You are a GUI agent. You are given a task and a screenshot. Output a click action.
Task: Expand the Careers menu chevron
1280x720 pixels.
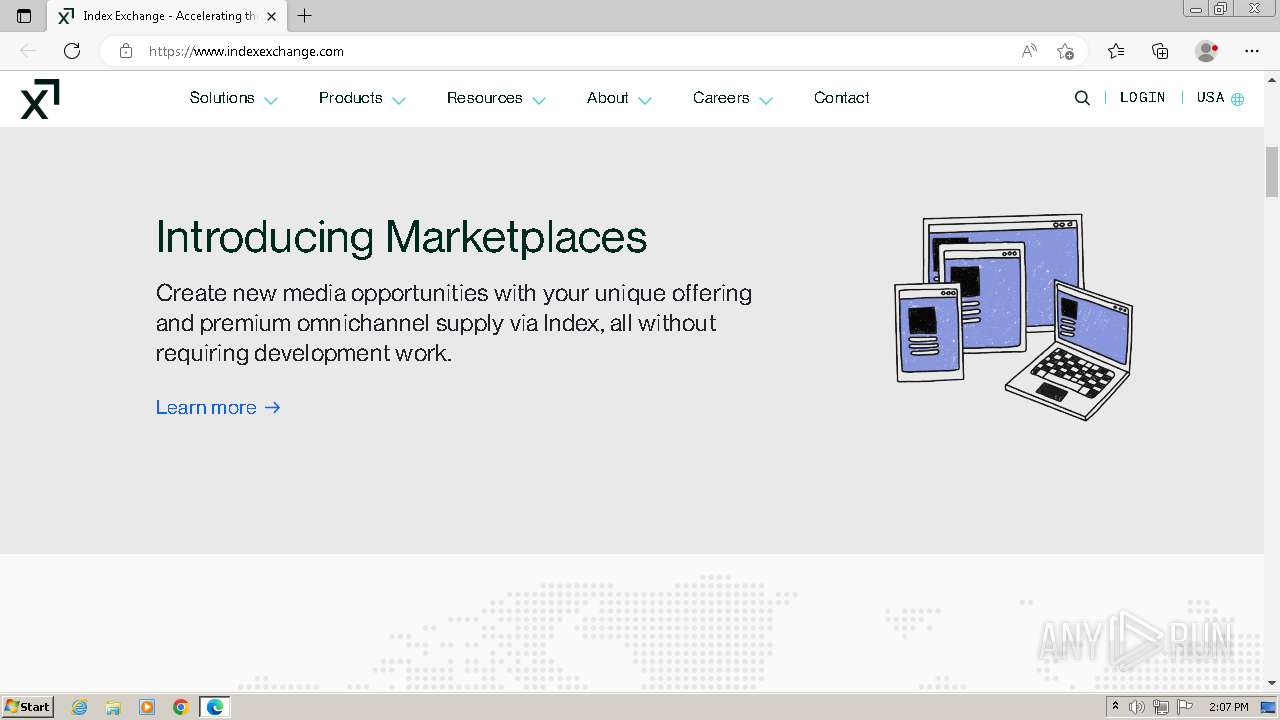tap(766, 100)
